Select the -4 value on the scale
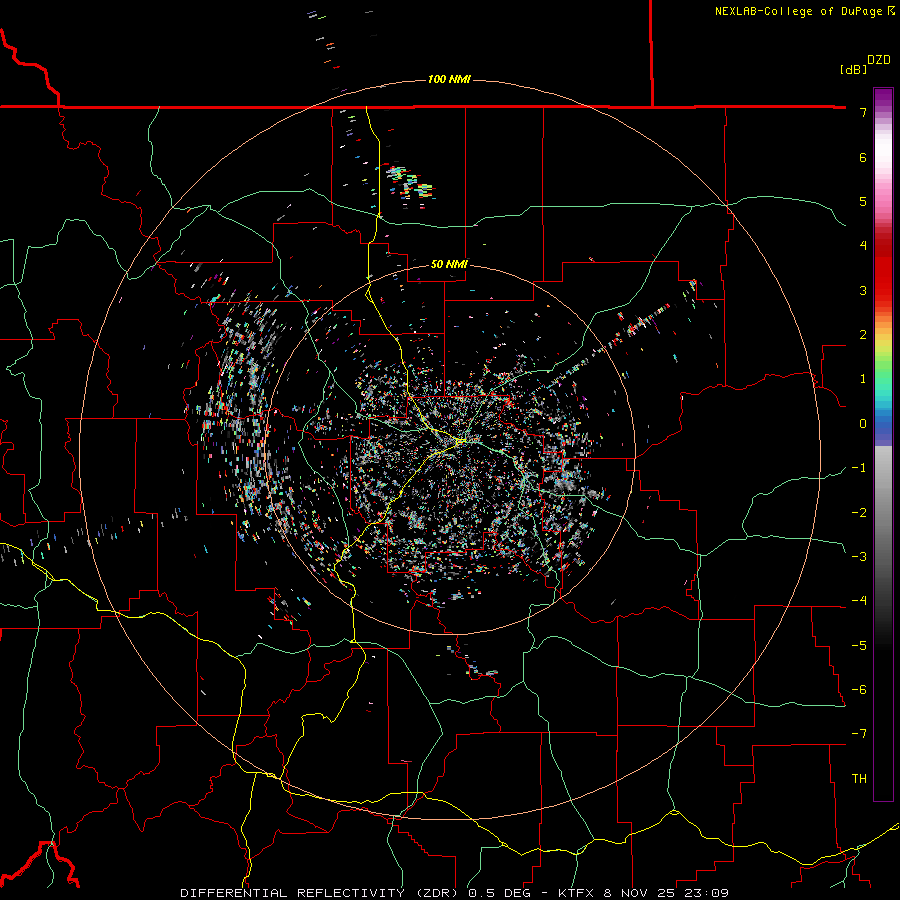The image size is (900, 900). tap(859, 601)
